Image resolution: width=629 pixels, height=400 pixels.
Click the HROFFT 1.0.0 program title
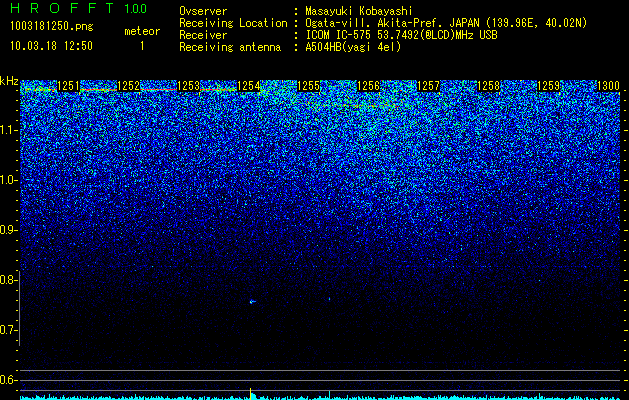click(79, 8)
